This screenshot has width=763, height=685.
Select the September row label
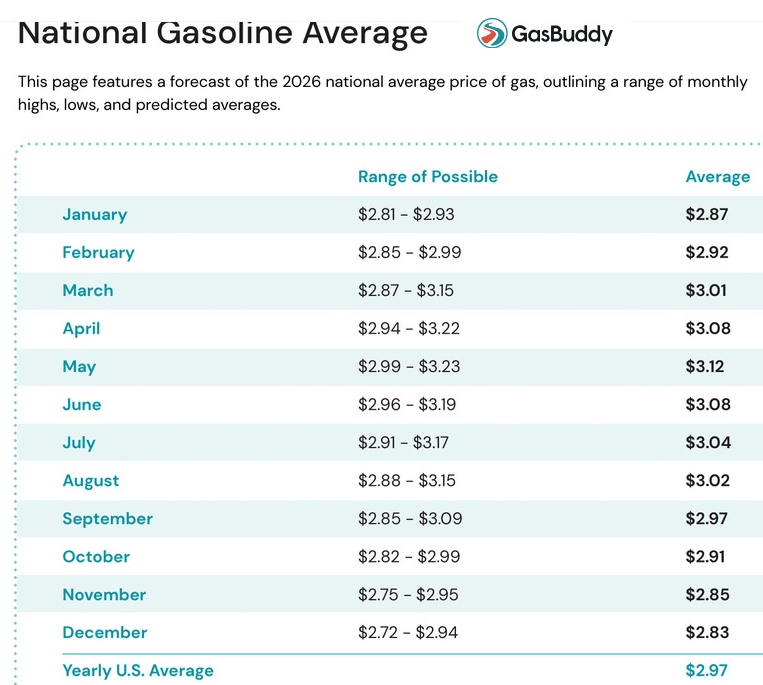108,519
